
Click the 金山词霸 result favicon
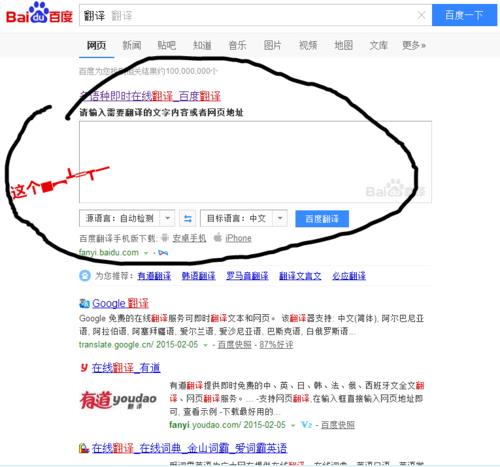(x=84, y=448)
